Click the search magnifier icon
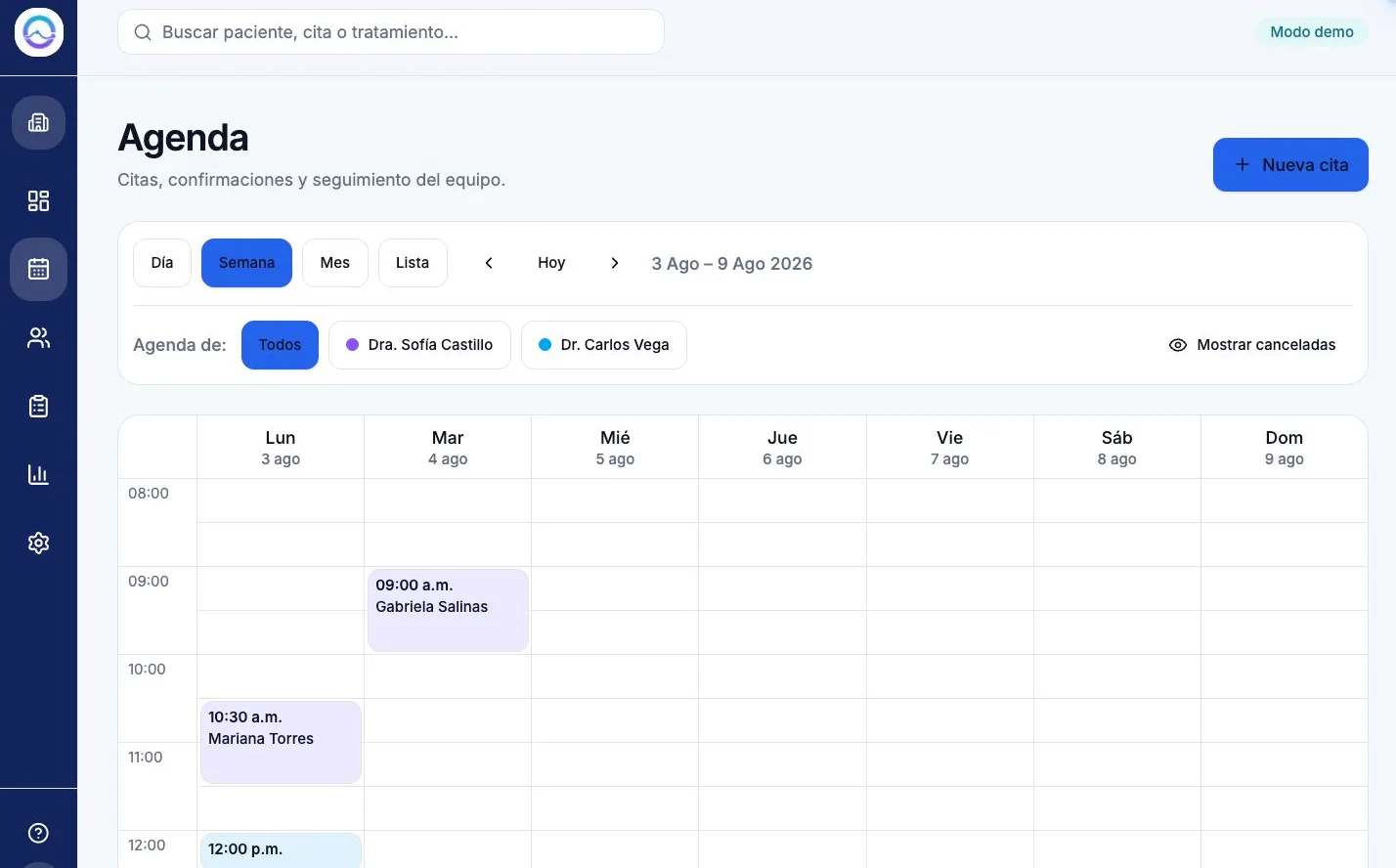The width and height of the screenshot is (1396, 868). tap(143, 32)
